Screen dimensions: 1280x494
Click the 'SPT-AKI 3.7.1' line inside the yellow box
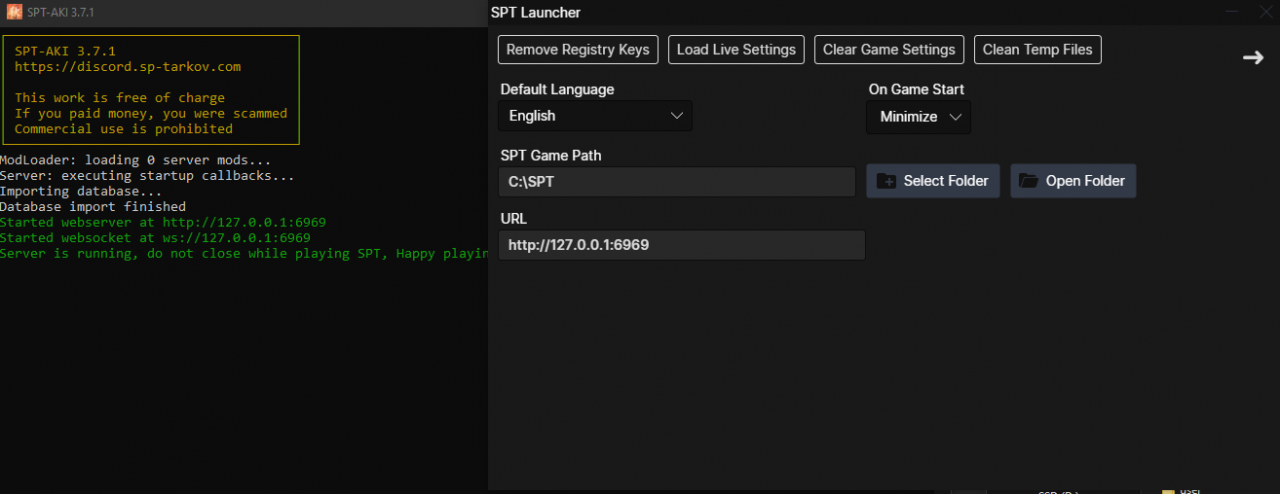point(65,51)
